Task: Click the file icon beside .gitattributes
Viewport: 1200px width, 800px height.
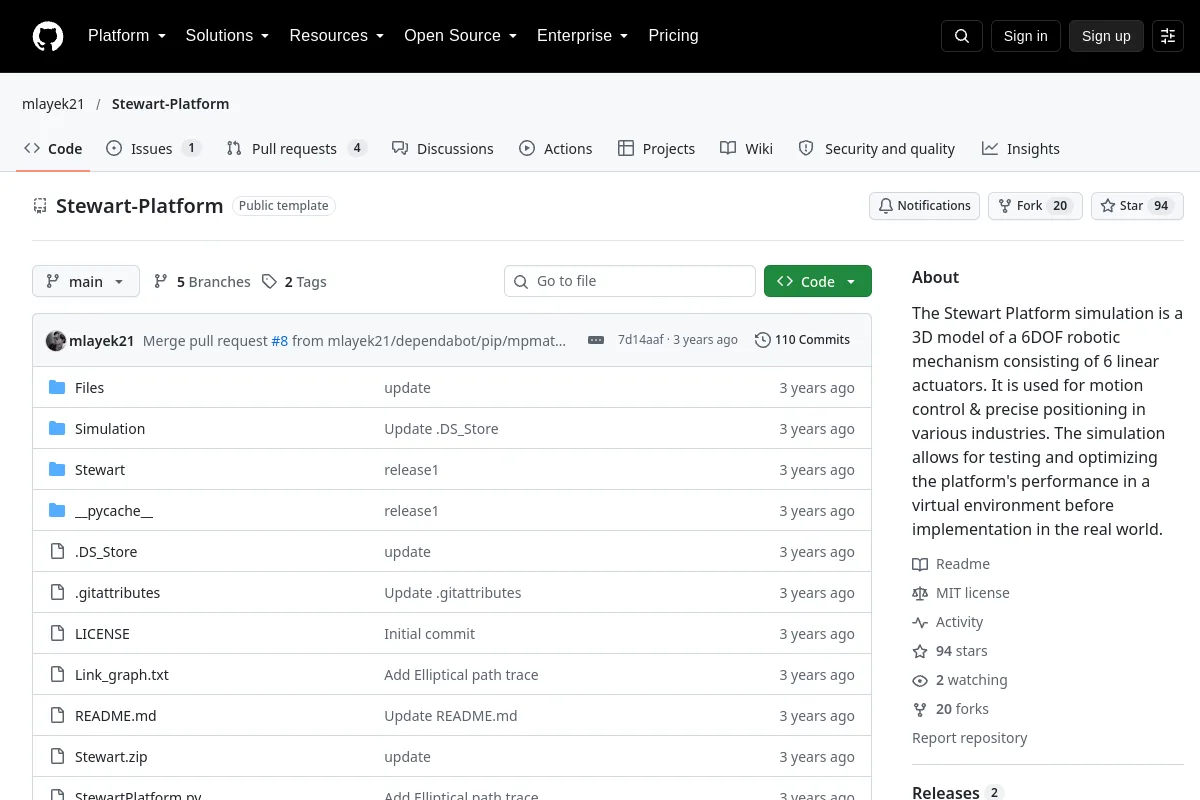Action: pos(57,593)
